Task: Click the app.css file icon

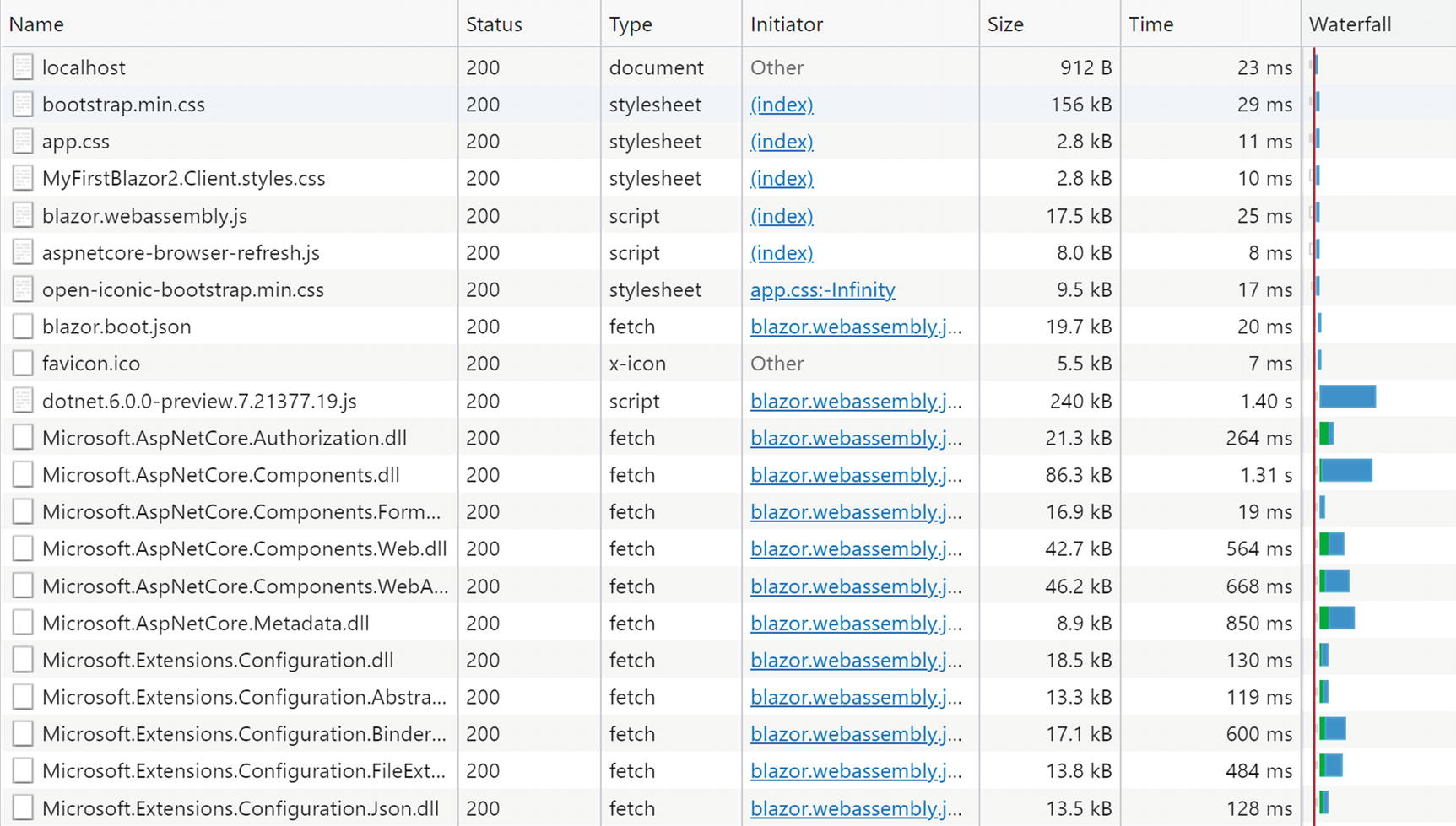Action: tap(23, 142)
